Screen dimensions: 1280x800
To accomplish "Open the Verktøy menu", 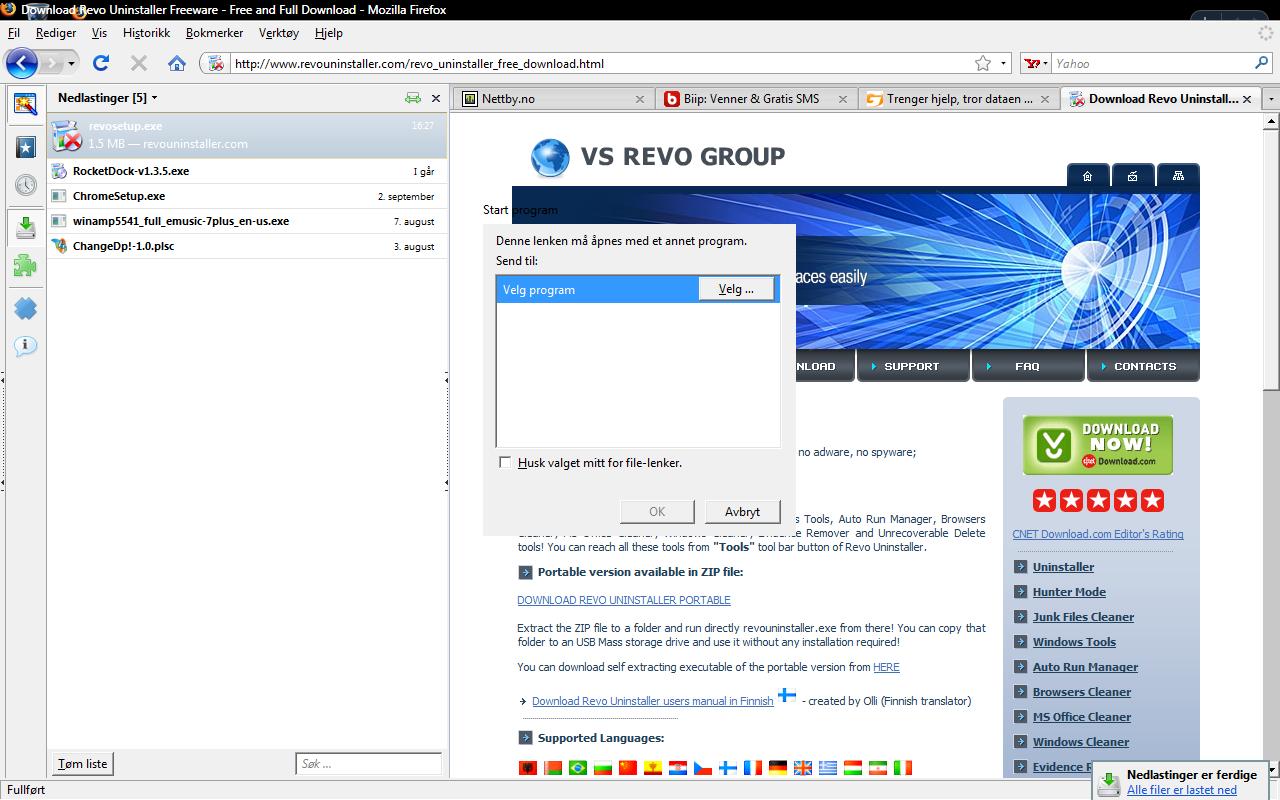I will (x=279, y=33).
